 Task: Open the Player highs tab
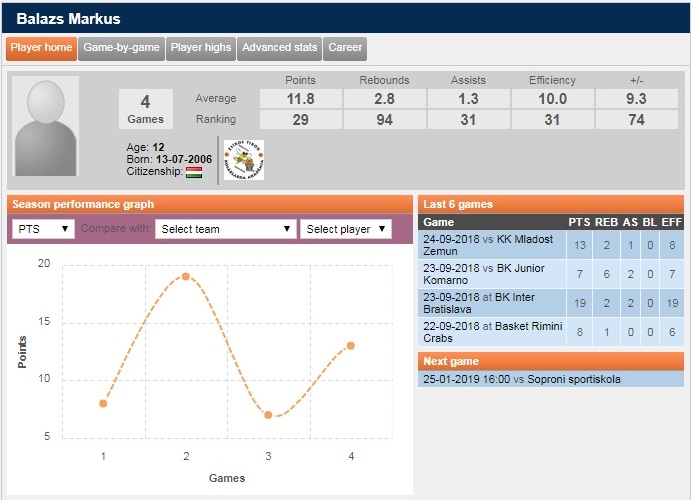pyautogui.click(x=200, y=48)
